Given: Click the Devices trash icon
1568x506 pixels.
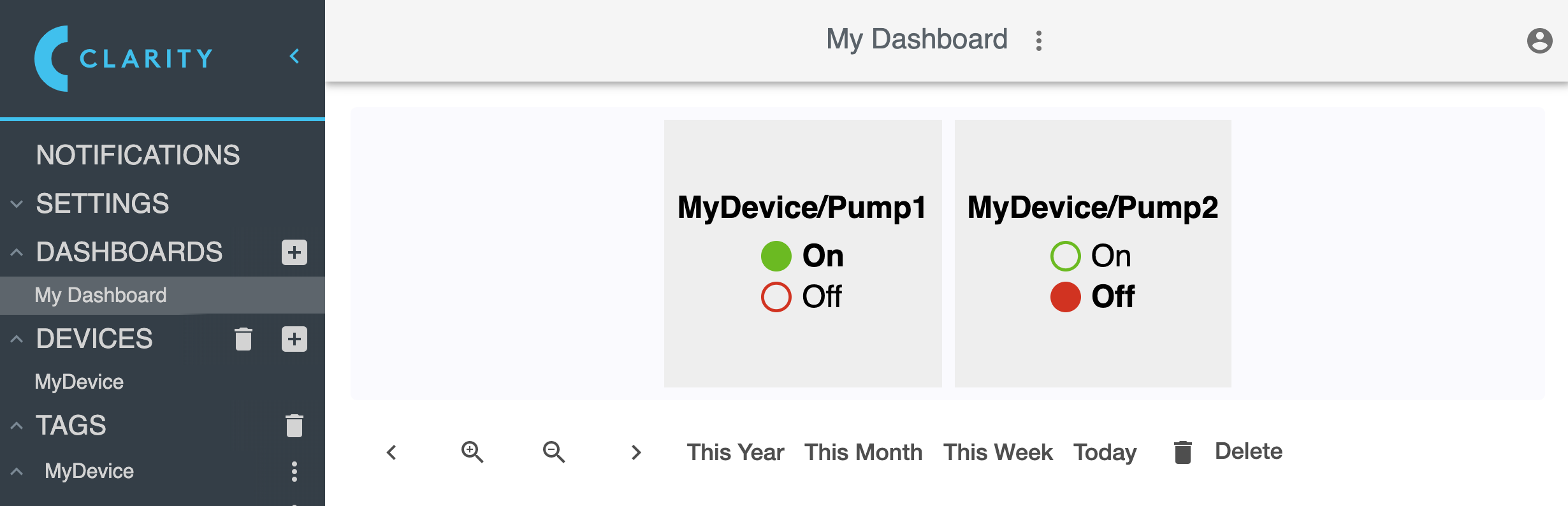Looking at the screenshot, I should (243, 339).
